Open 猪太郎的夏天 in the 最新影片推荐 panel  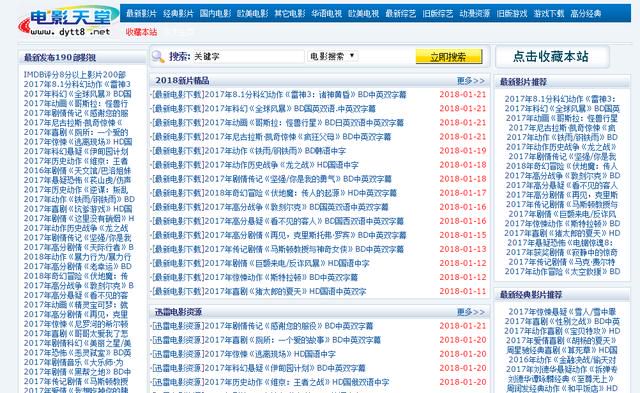click(x=562, y=233)
